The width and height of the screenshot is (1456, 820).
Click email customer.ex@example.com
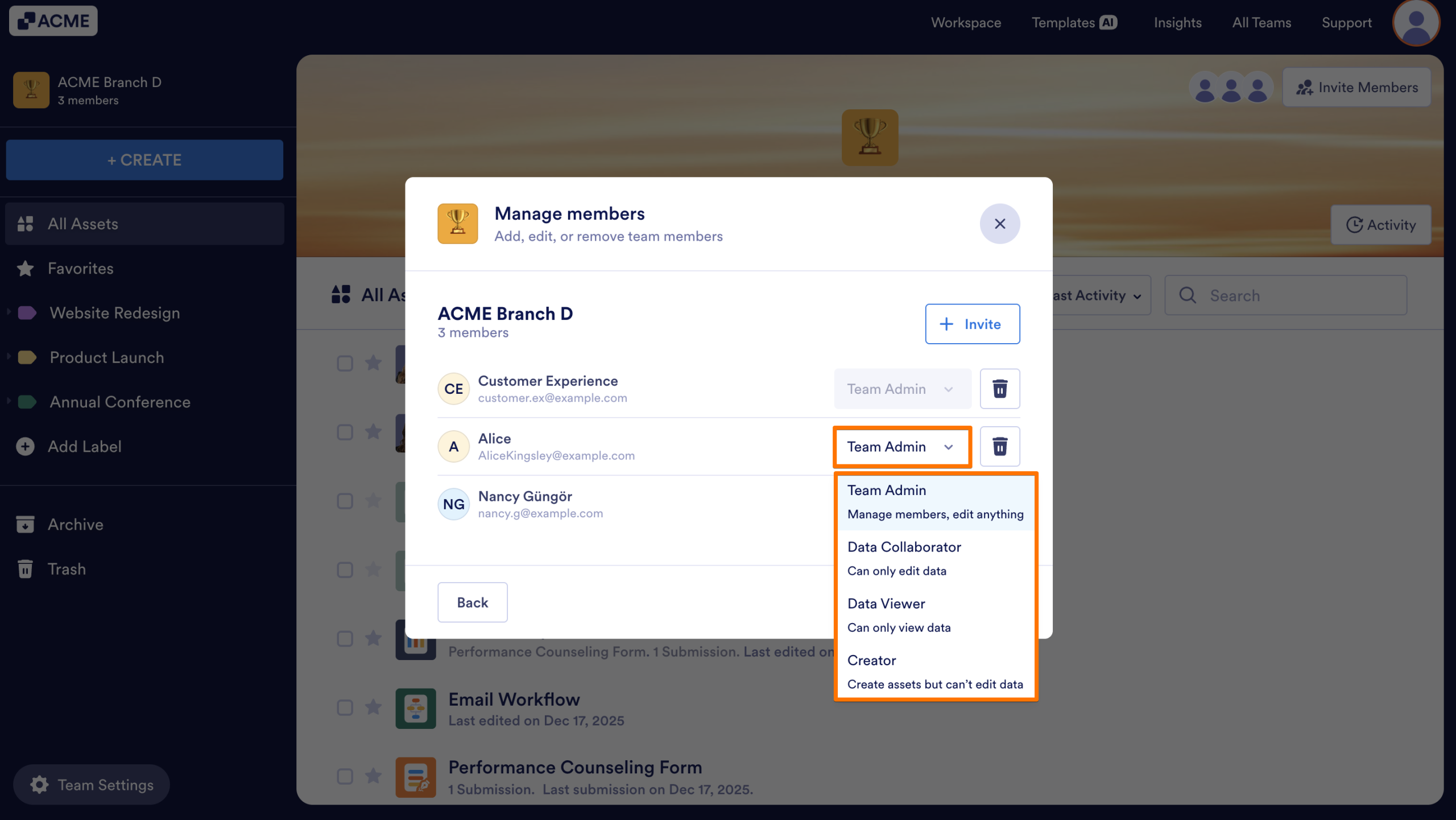[x=552, y=398]
